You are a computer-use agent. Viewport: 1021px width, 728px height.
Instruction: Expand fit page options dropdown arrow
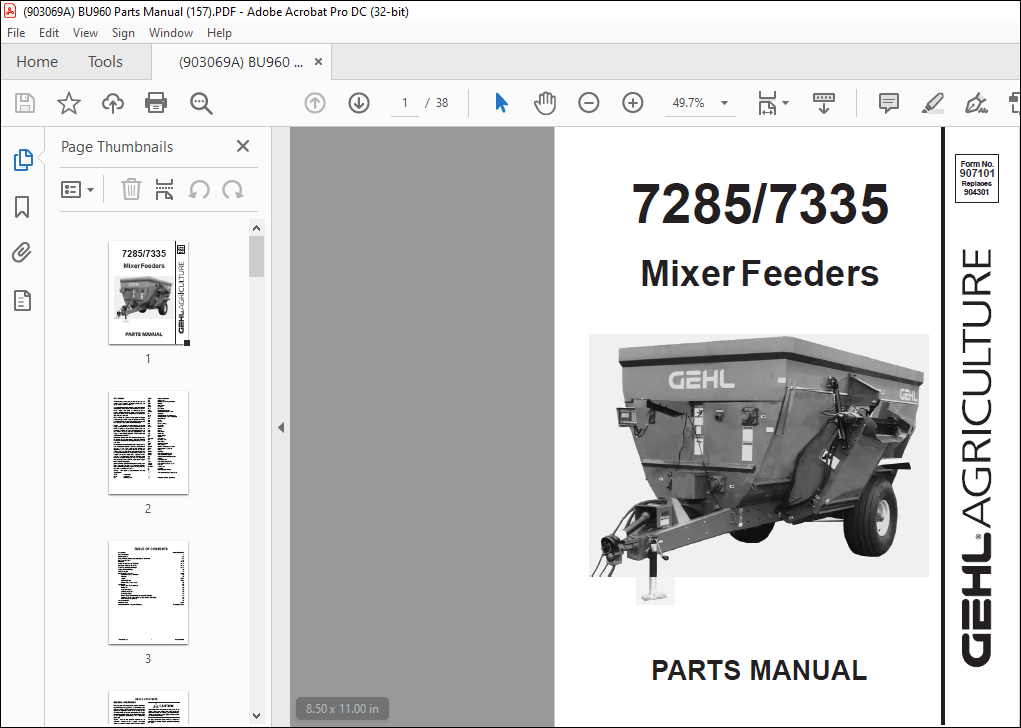(785, 103)
